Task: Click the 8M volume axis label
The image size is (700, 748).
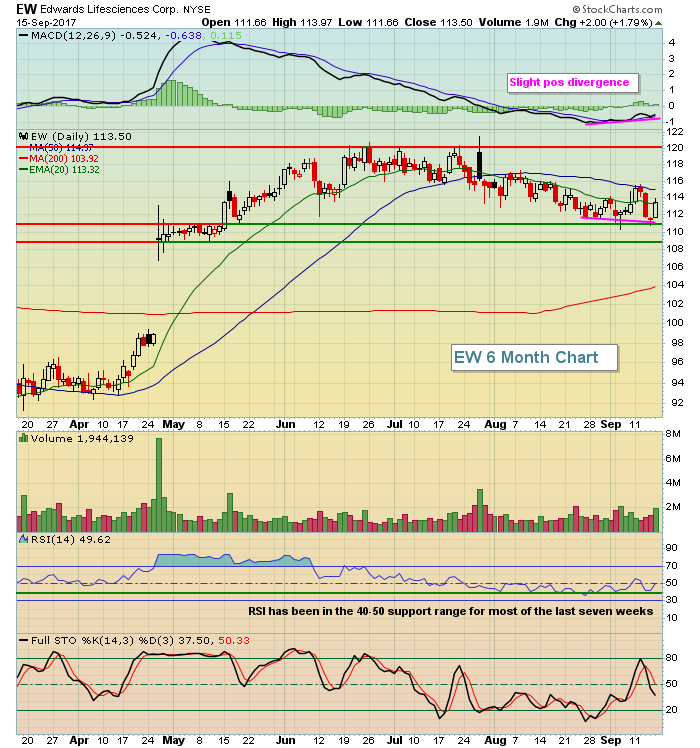Action: pos(673,434)
